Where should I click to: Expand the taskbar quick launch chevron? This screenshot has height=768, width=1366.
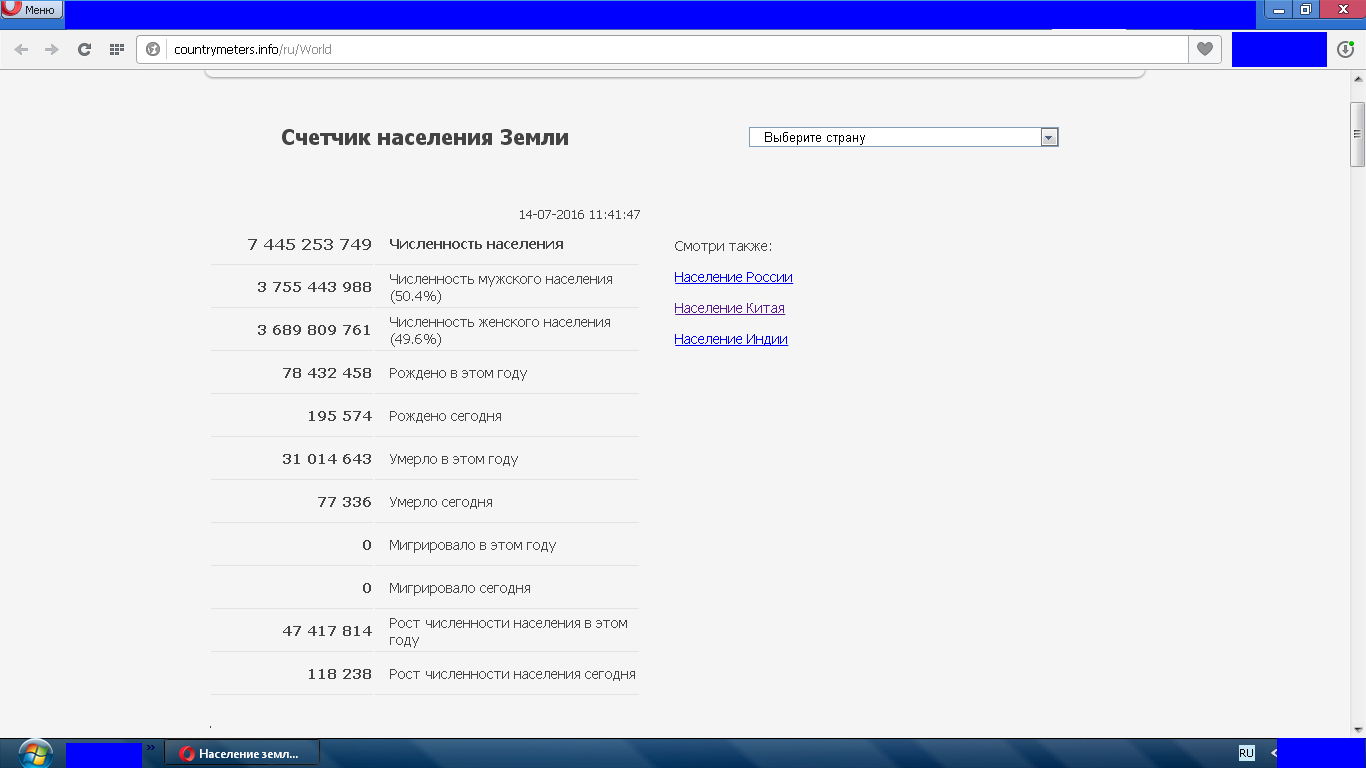click(151, 747)
